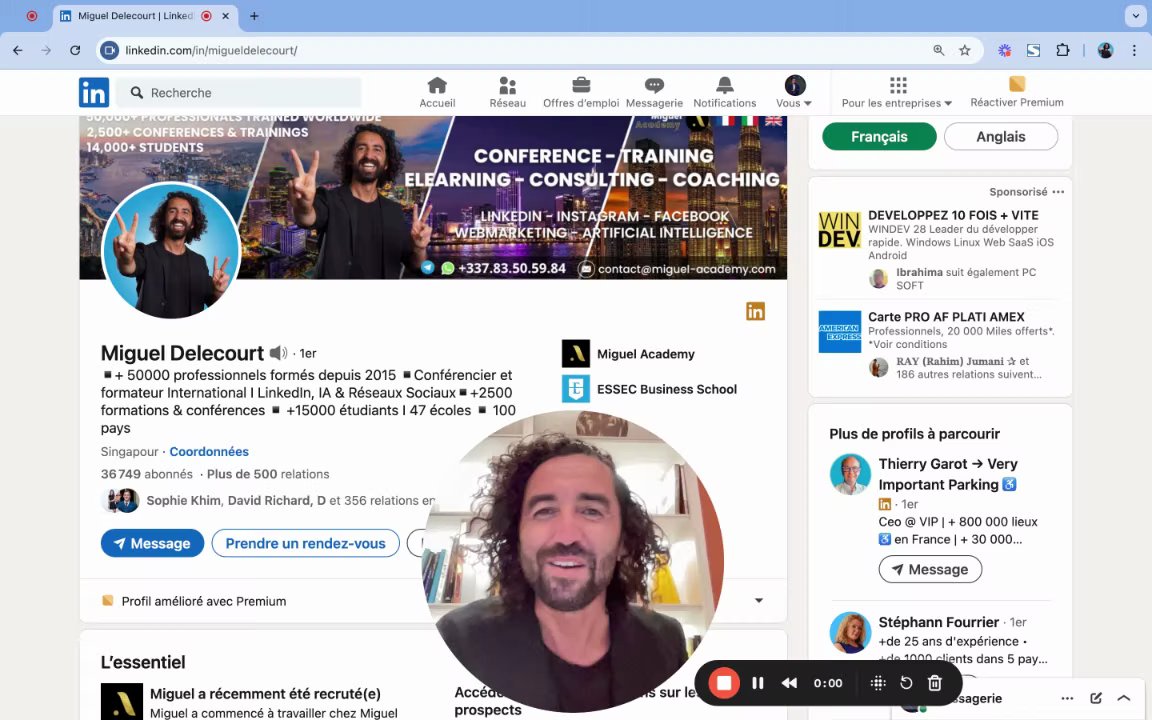Open Offres d'emploi jobs page
This screenshot has height=720, width=1152.
tap(580, 93)
